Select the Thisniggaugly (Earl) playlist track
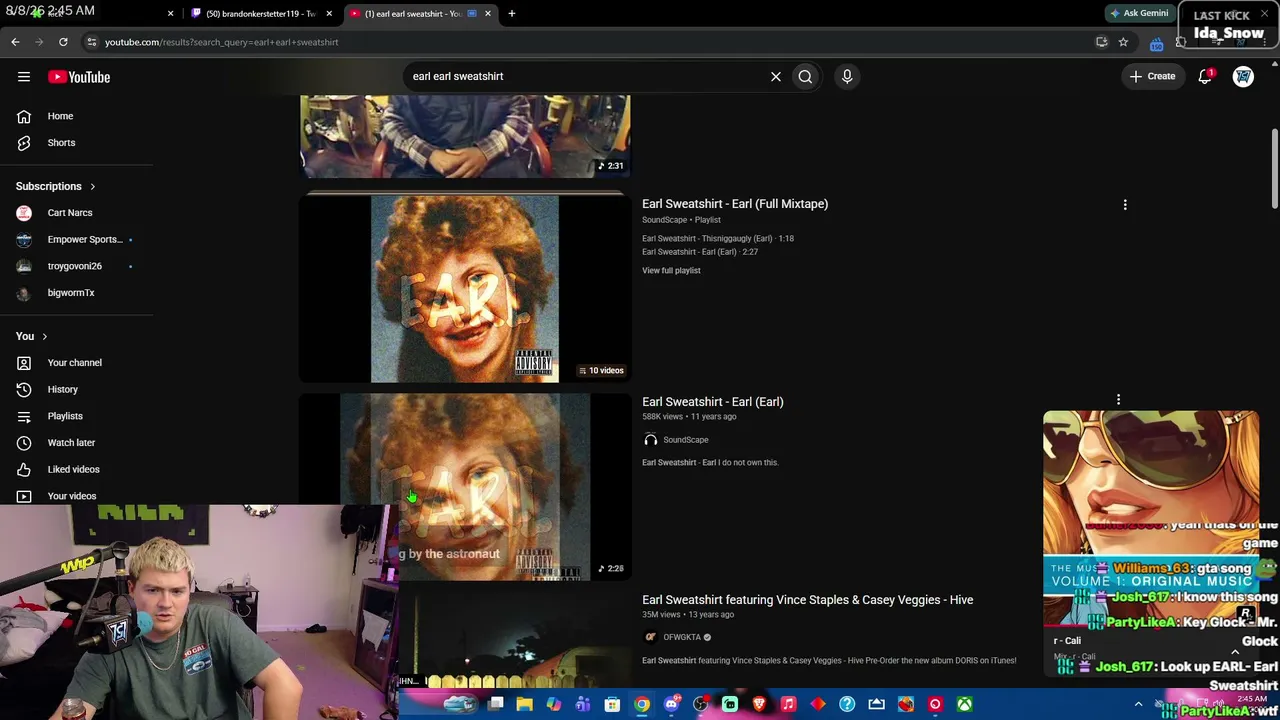Screen dimensions: 1280x720 click(718, 239)
